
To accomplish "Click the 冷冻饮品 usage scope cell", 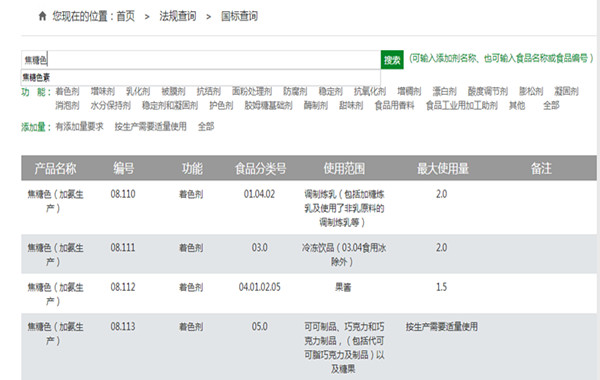I will click(x=344, y=254).
